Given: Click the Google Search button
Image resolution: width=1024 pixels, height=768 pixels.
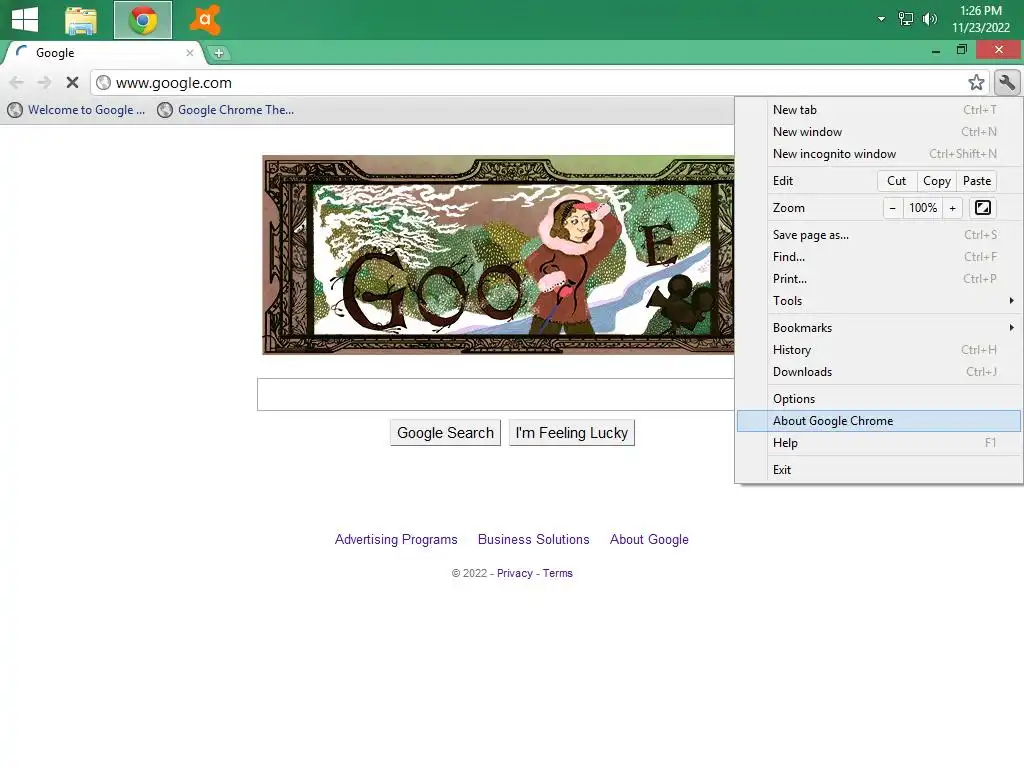Looking at the screenshot, I should [445, 433].
